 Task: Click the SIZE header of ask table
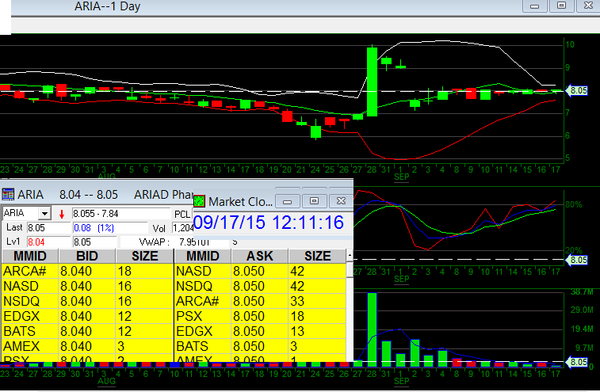[318, 256]
